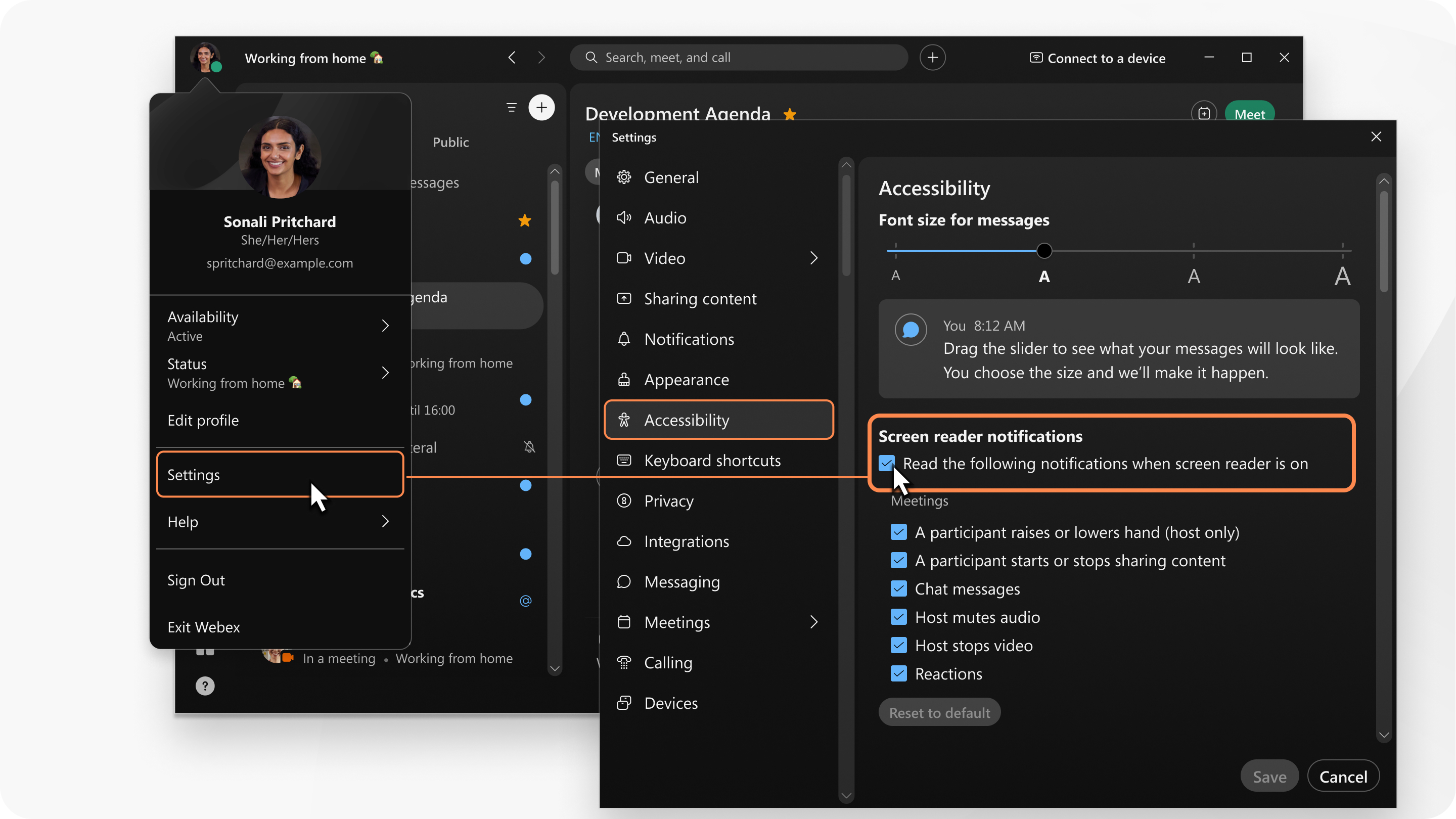
Task: Switch to the Public tab
Action: tap(450, 143)
